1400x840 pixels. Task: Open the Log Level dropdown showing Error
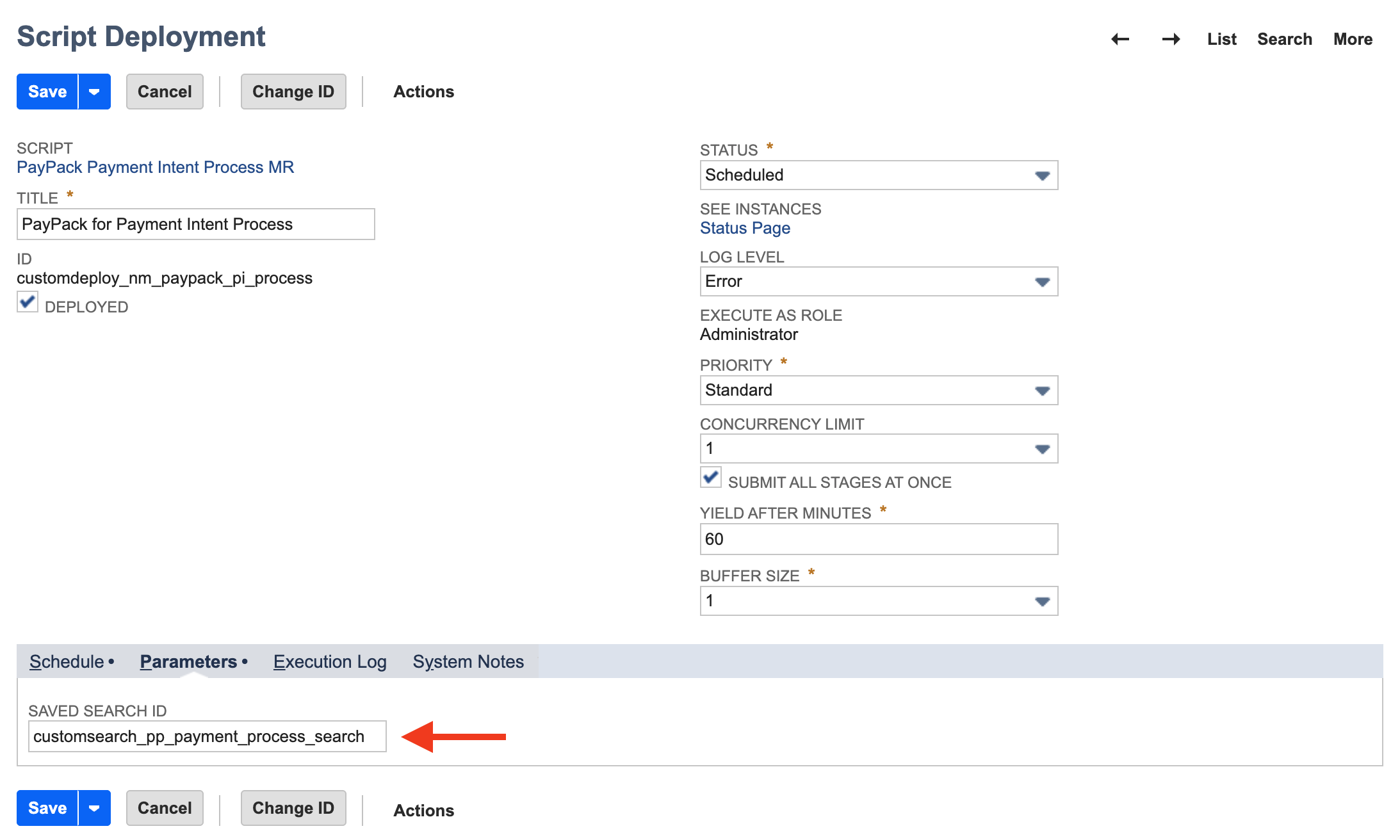click(879, 281)
